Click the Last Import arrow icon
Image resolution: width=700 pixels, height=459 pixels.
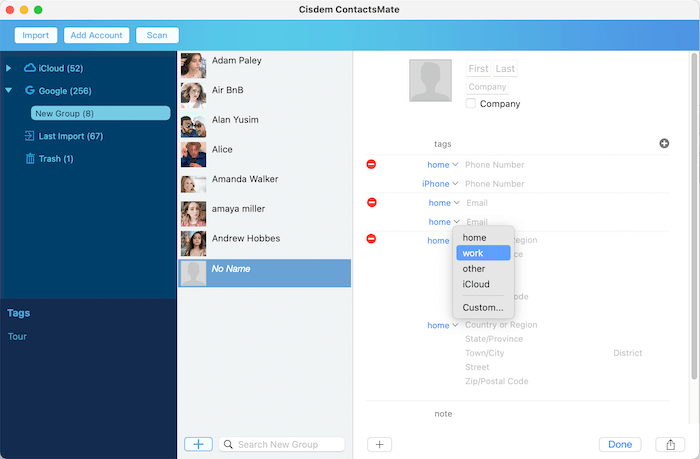[x=29, y=136]
